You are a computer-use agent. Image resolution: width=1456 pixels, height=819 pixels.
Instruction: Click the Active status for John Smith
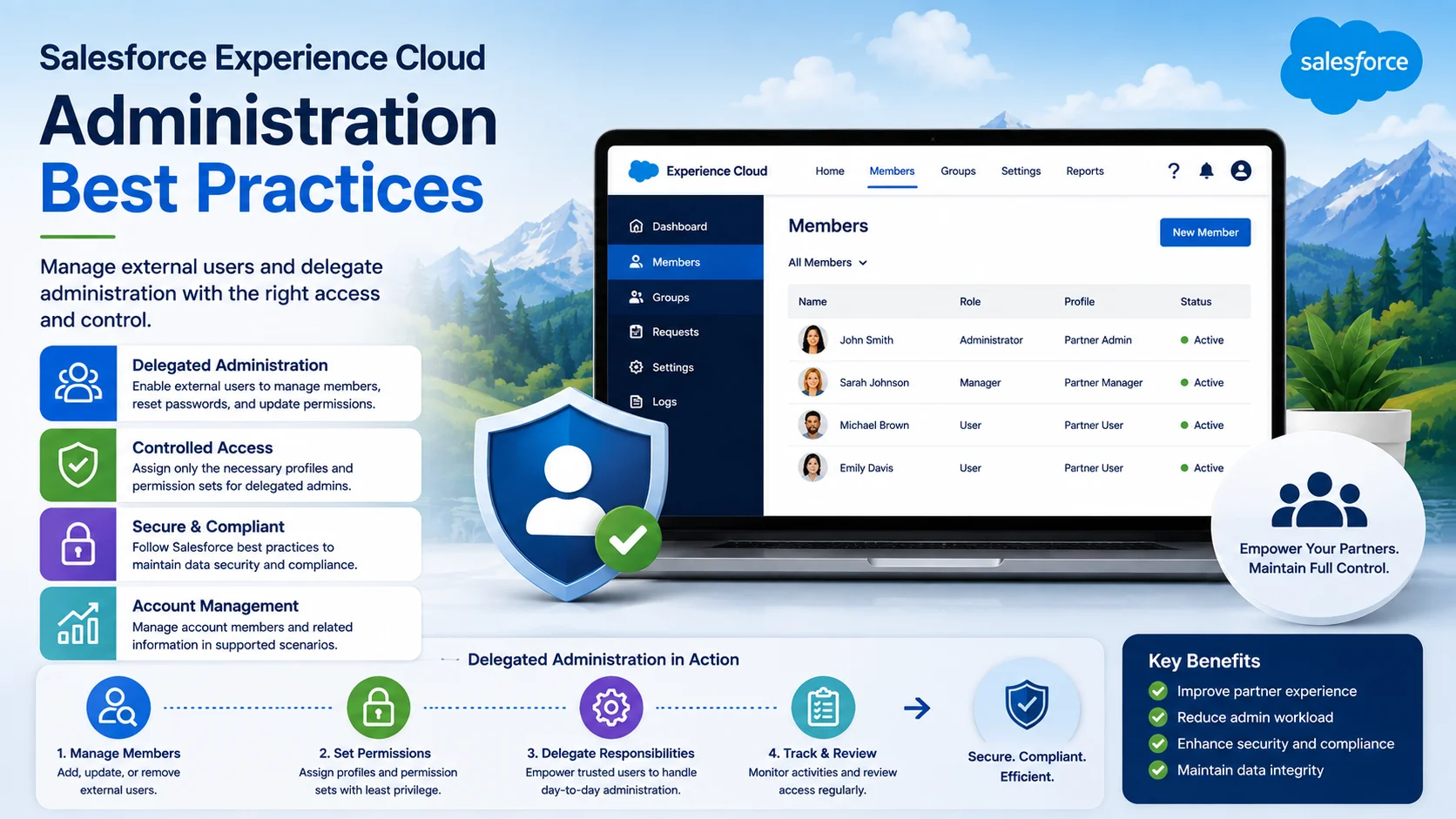pyautogui.click(x=1202, y=339)
